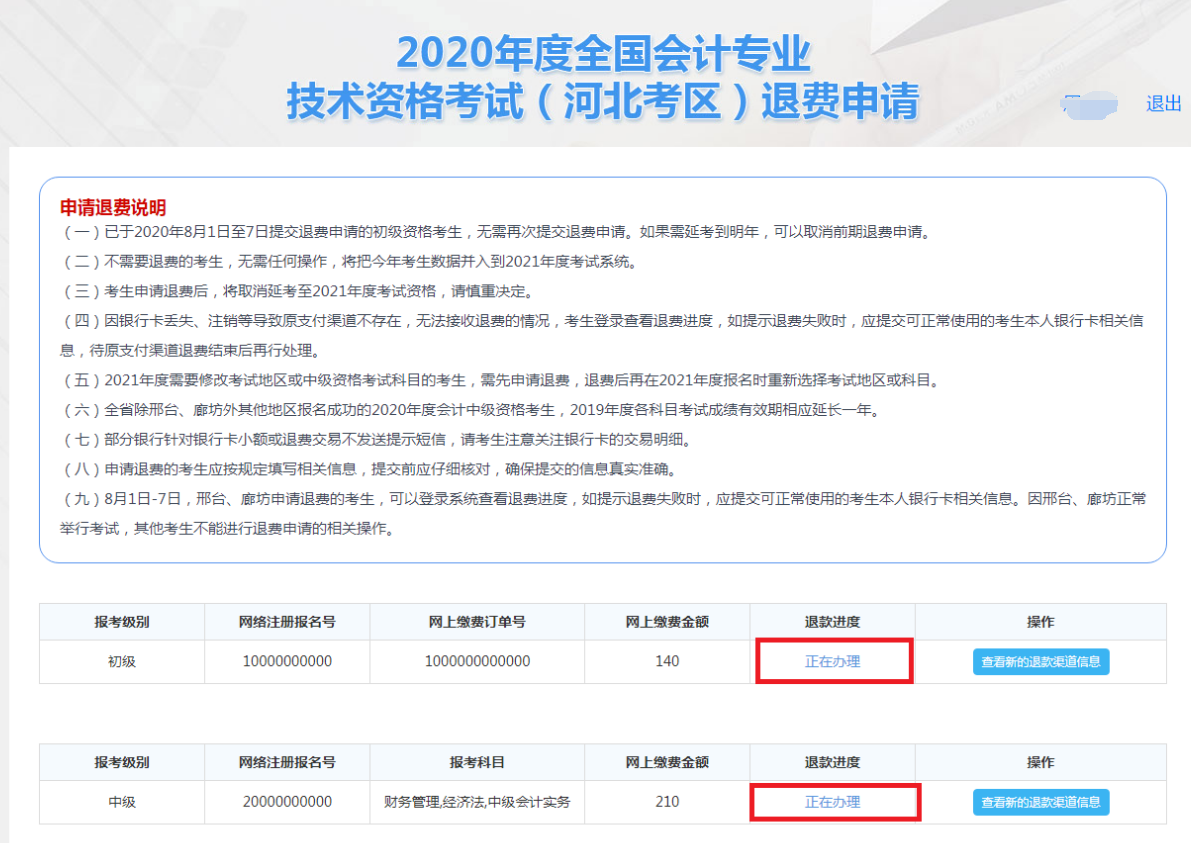Select subjects cell 财务管理,经济法,中级会计实务

[x=477, y=802]
